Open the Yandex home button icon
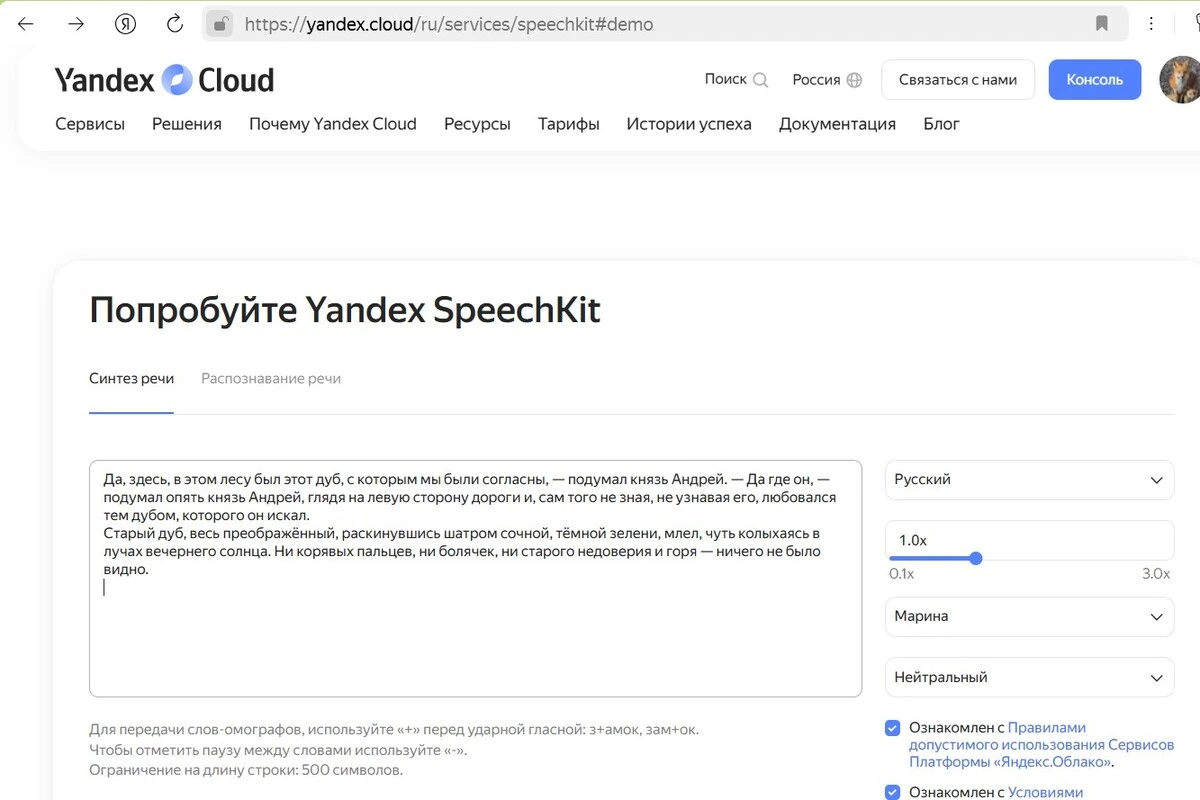Image resolution: width=1200 pixels, height=800 pixels. (125, 24)
